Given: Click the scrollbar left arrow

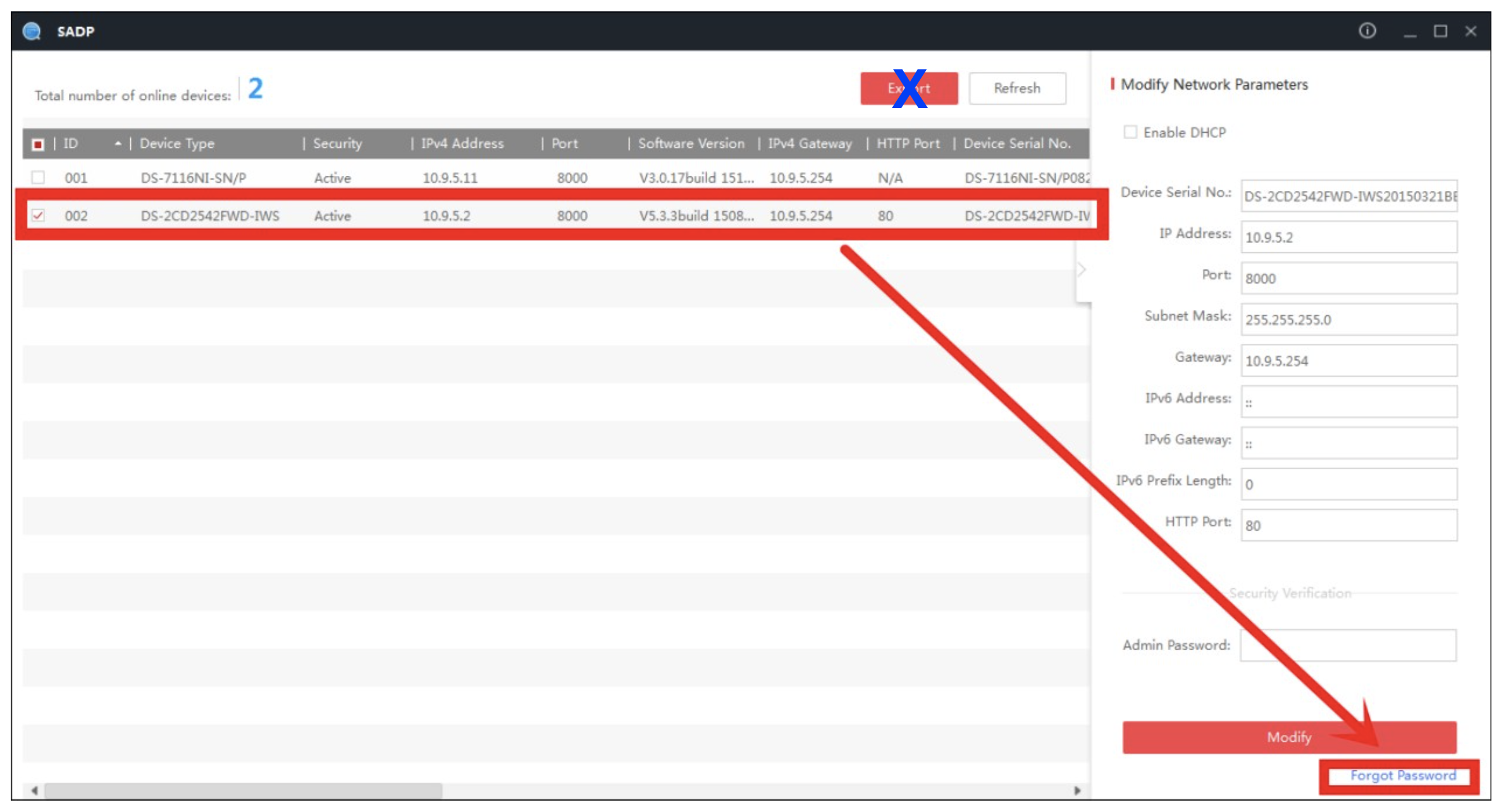Looking at the screenshot, I should [x=35, y=790].
